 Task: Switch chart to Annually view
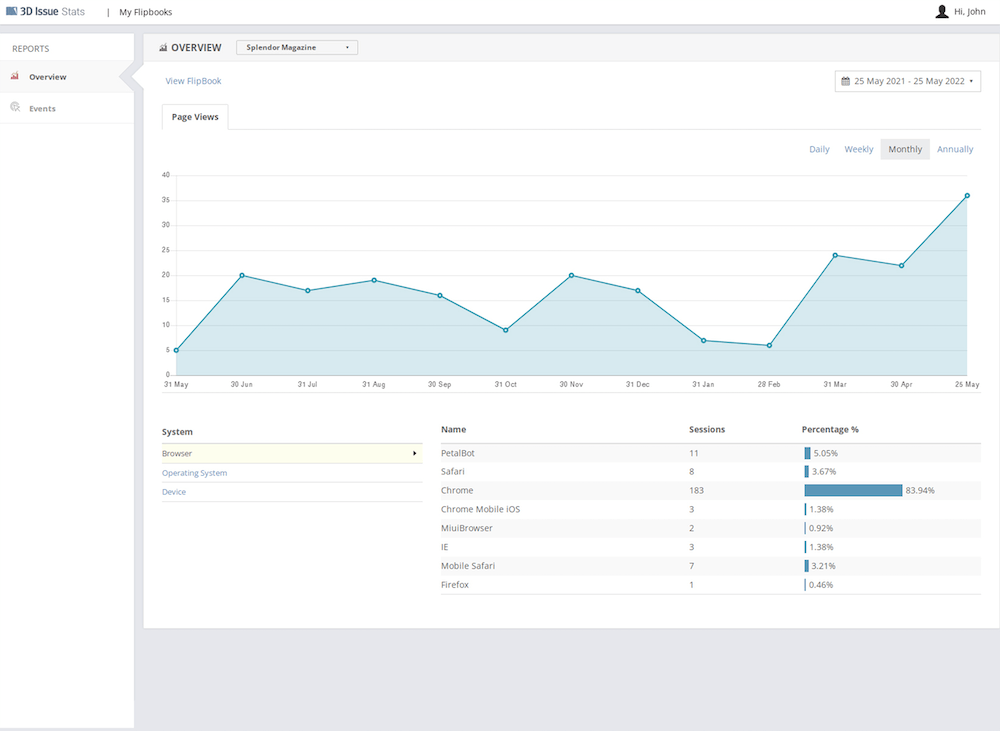[x=955, y=149]
